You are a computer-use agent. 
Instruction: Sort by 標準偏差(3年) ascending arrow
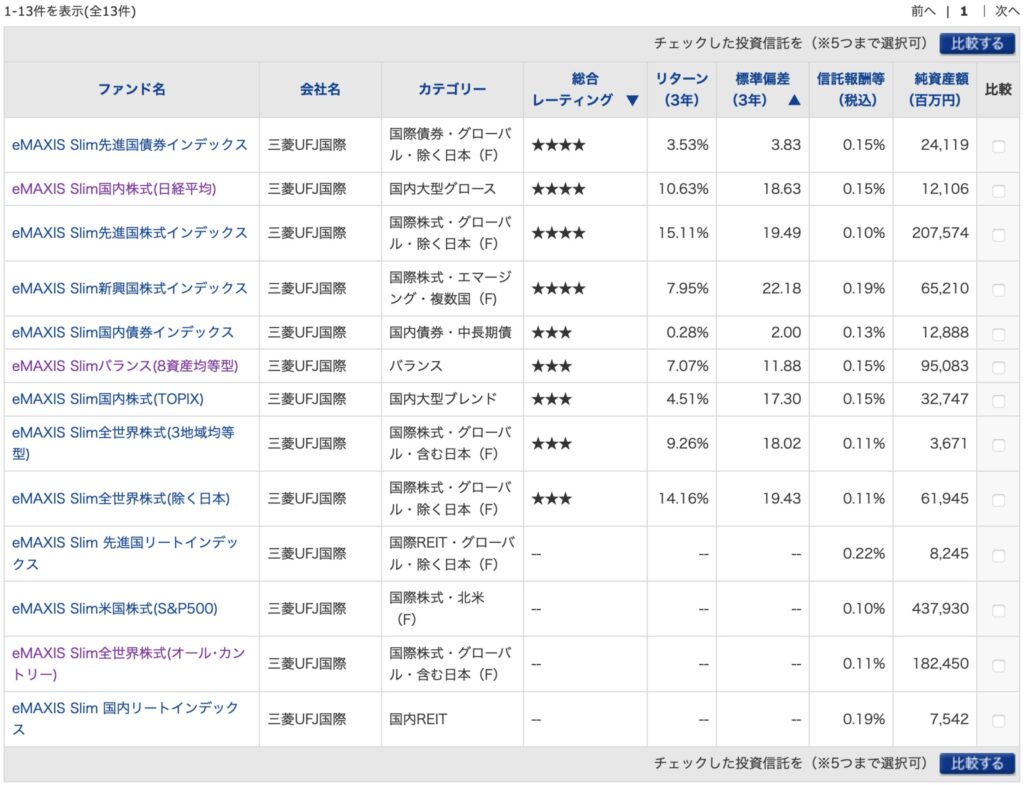(x=793, y=101)
